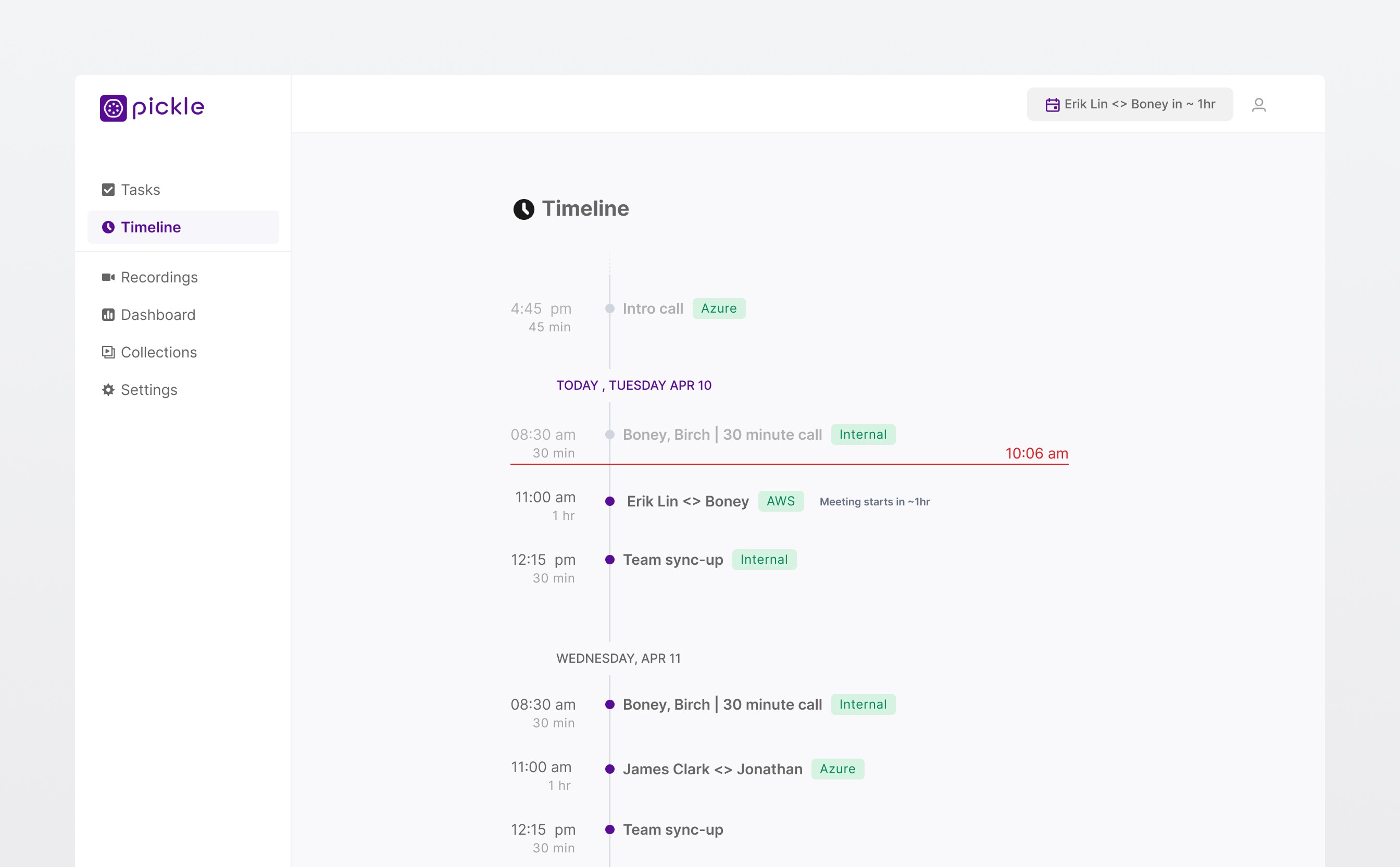Click the clock icon beside Timeline heading
The image size is (1400, 867).
[x=523, y=209]
